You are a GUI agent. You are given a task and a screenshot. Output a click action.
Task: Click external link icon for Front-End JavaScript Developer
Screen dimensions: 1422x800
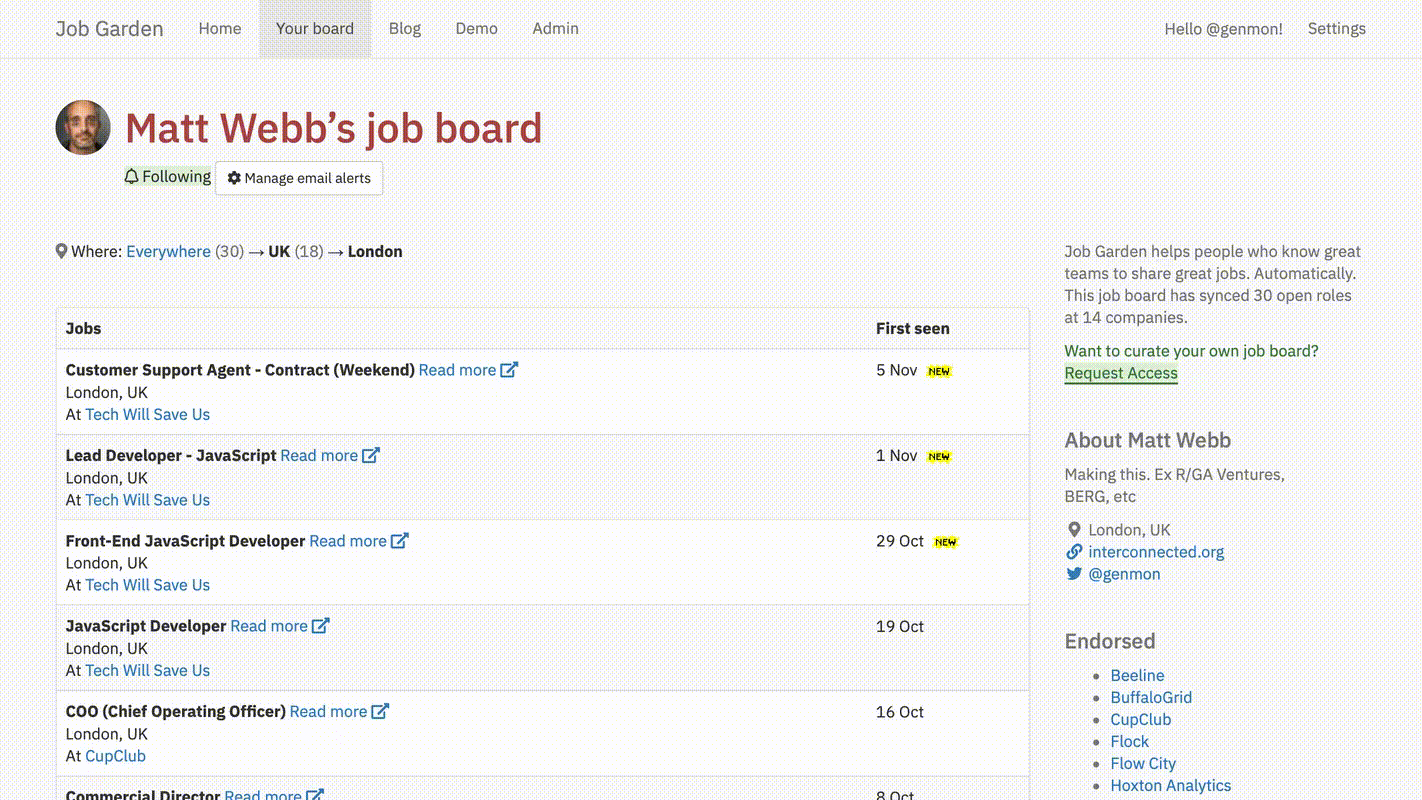(400, 541)
